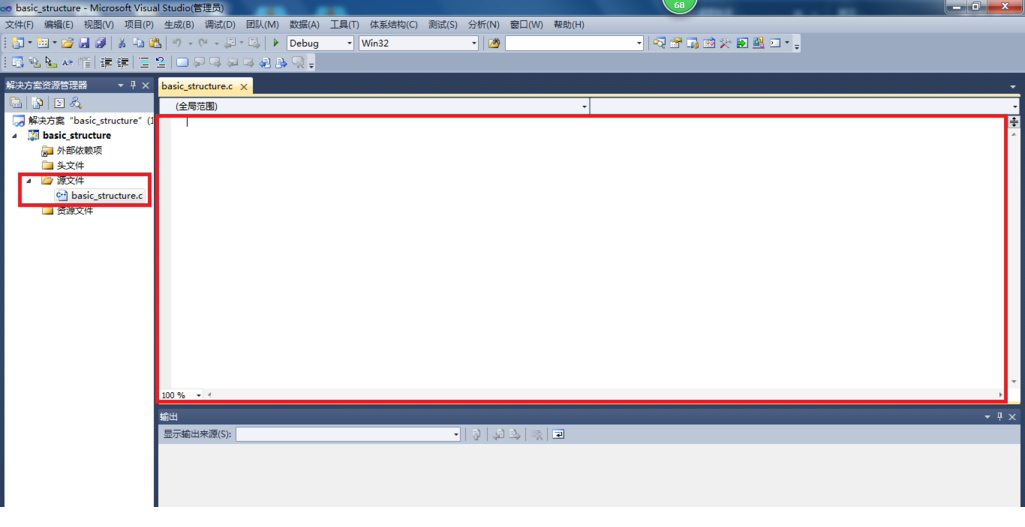Click the Find Message in Code icon in Output
The width and height of the screenshot is (1025, 527).
click(x=477, y=434)
